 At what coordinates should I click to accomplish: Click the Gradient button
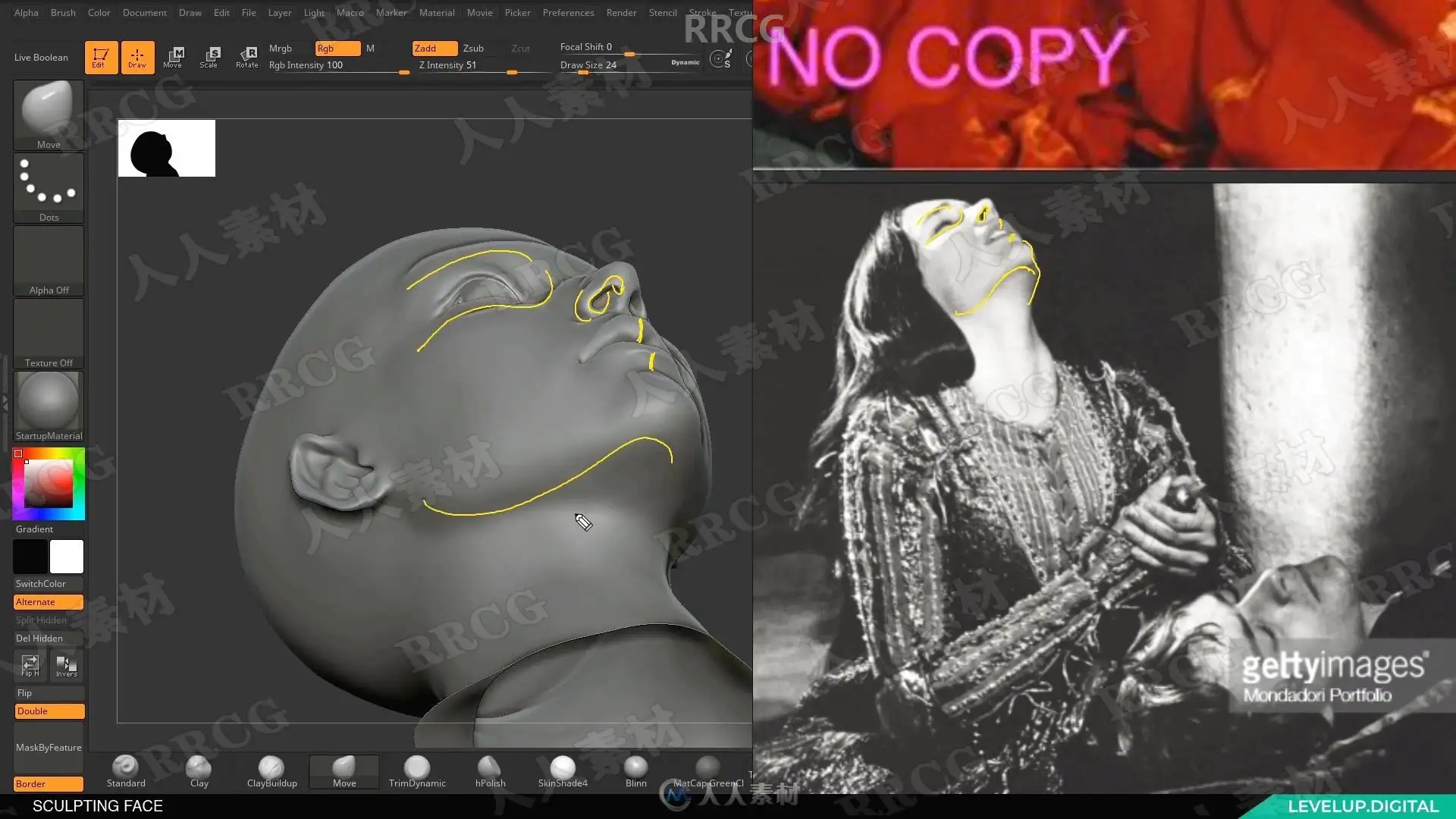(x=49, y=529)
